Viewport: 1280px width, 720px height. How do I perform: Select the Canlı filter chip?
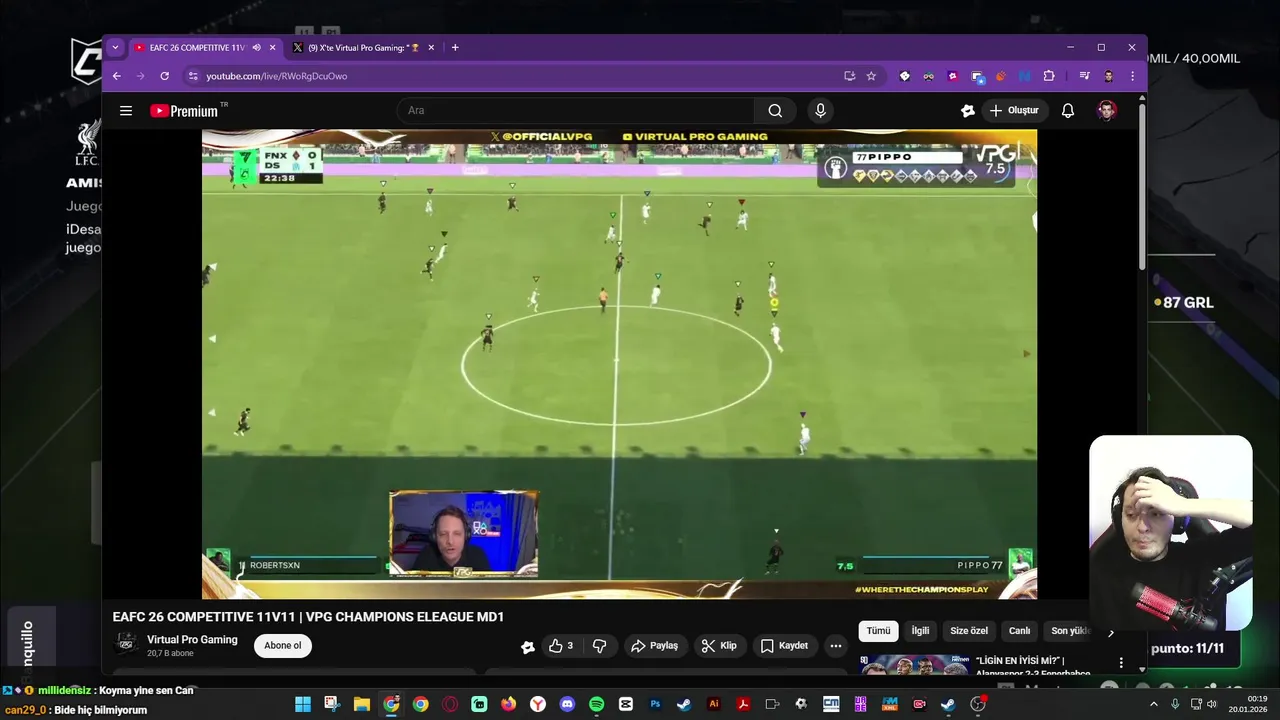pos(1019,631)
